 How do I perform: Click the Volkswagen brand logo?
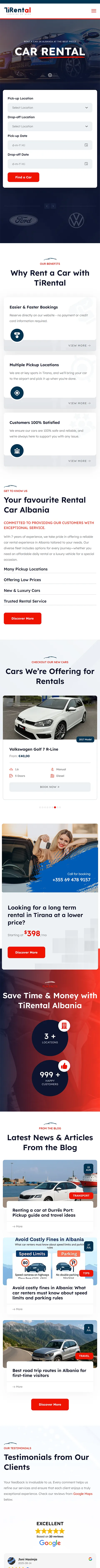[x=76, y=220]
